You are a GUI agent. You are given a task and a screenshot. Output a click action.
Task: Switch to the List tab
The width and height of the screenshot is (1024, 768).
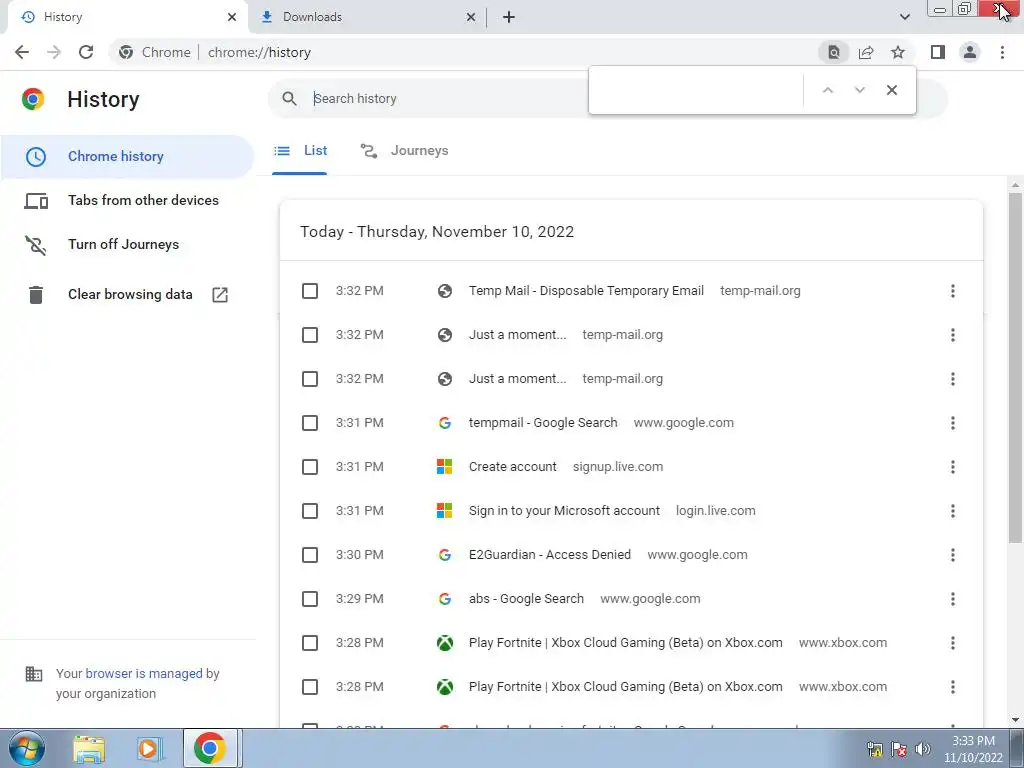tap(300, 151)
